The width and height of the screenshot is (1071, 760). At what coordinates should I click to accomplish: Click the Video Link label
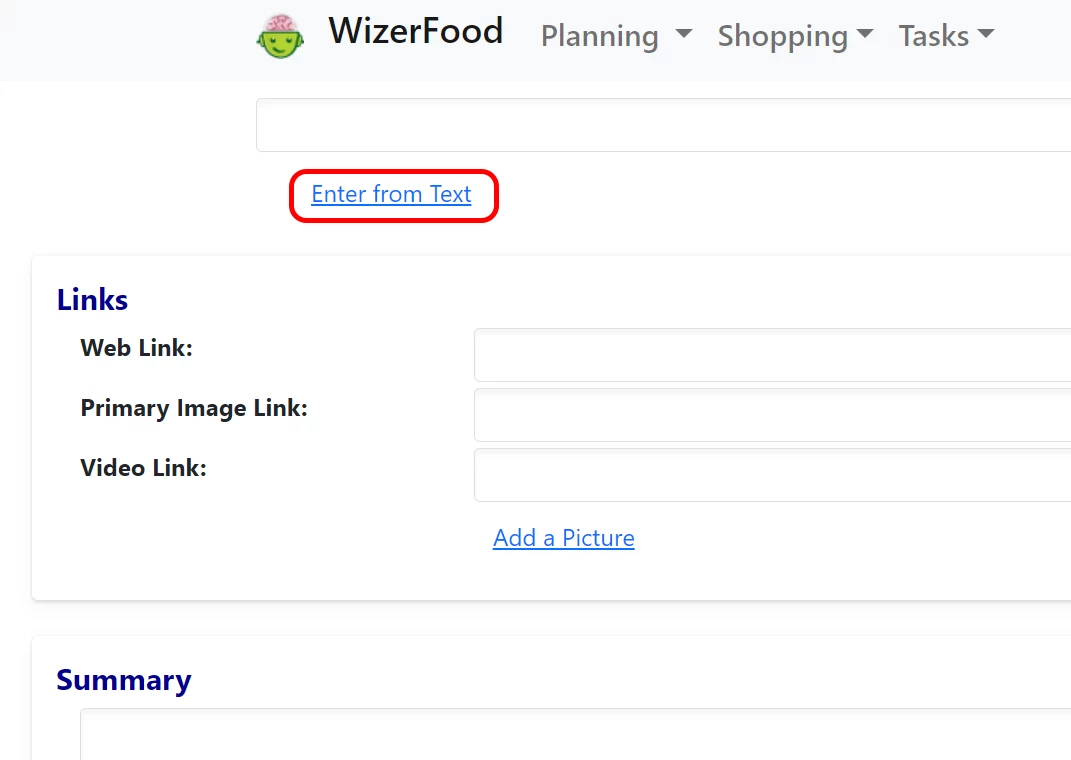[x=143, y=468]
